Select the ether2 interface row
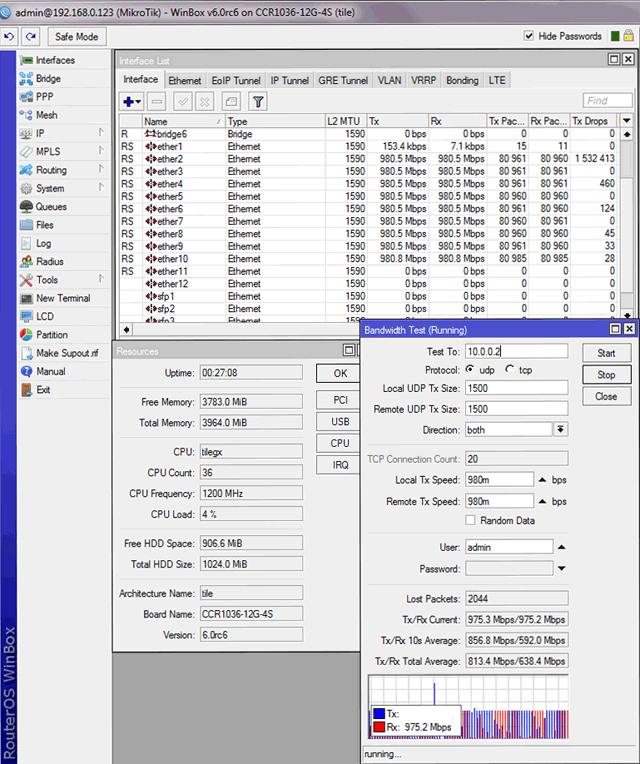 click(x=368, y=159)
